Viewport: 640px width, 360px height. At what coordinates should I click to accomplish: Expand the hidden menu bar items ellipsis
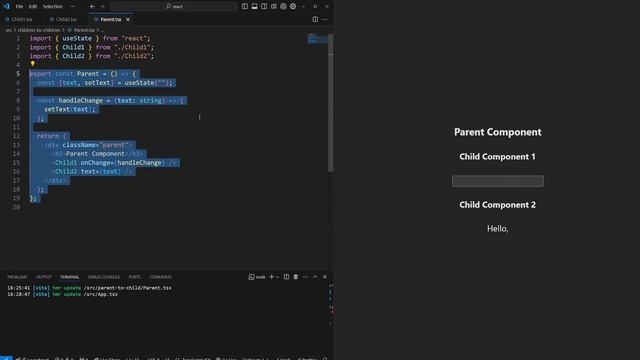point(72,7)
